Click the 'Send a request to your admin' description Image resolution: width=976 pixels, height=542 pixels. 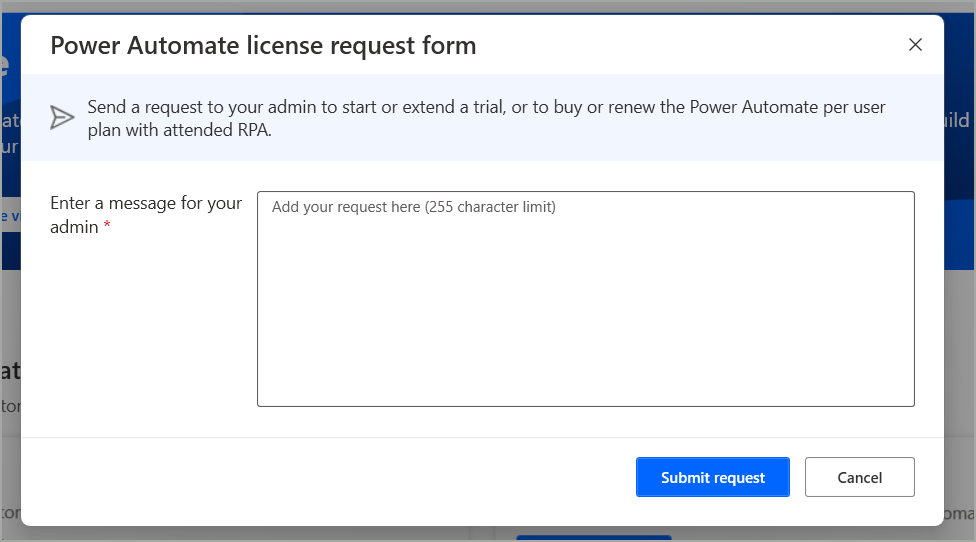[x=486, y=118]
